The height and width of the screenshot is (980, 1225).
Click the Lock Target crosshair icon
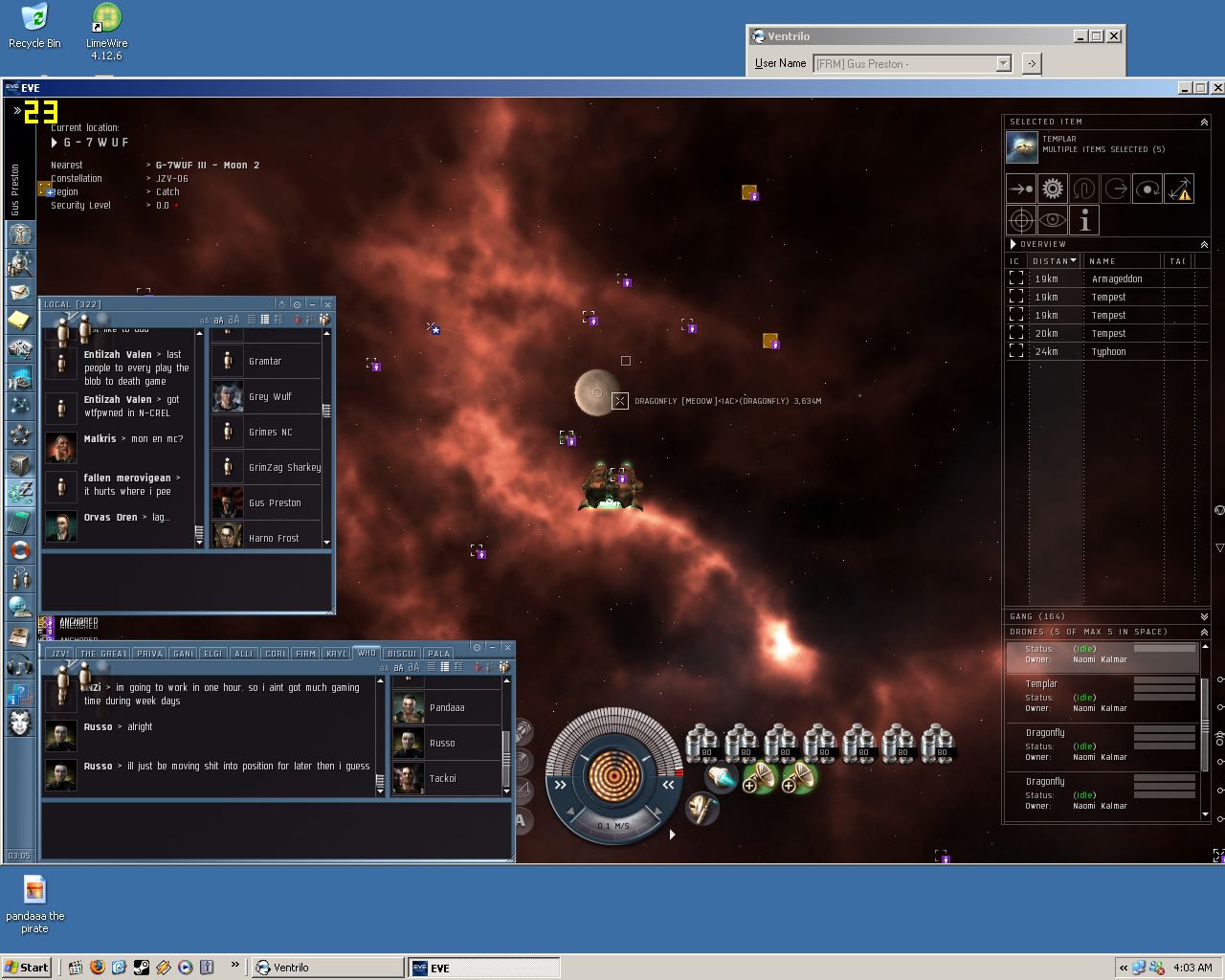[1021, 221]
